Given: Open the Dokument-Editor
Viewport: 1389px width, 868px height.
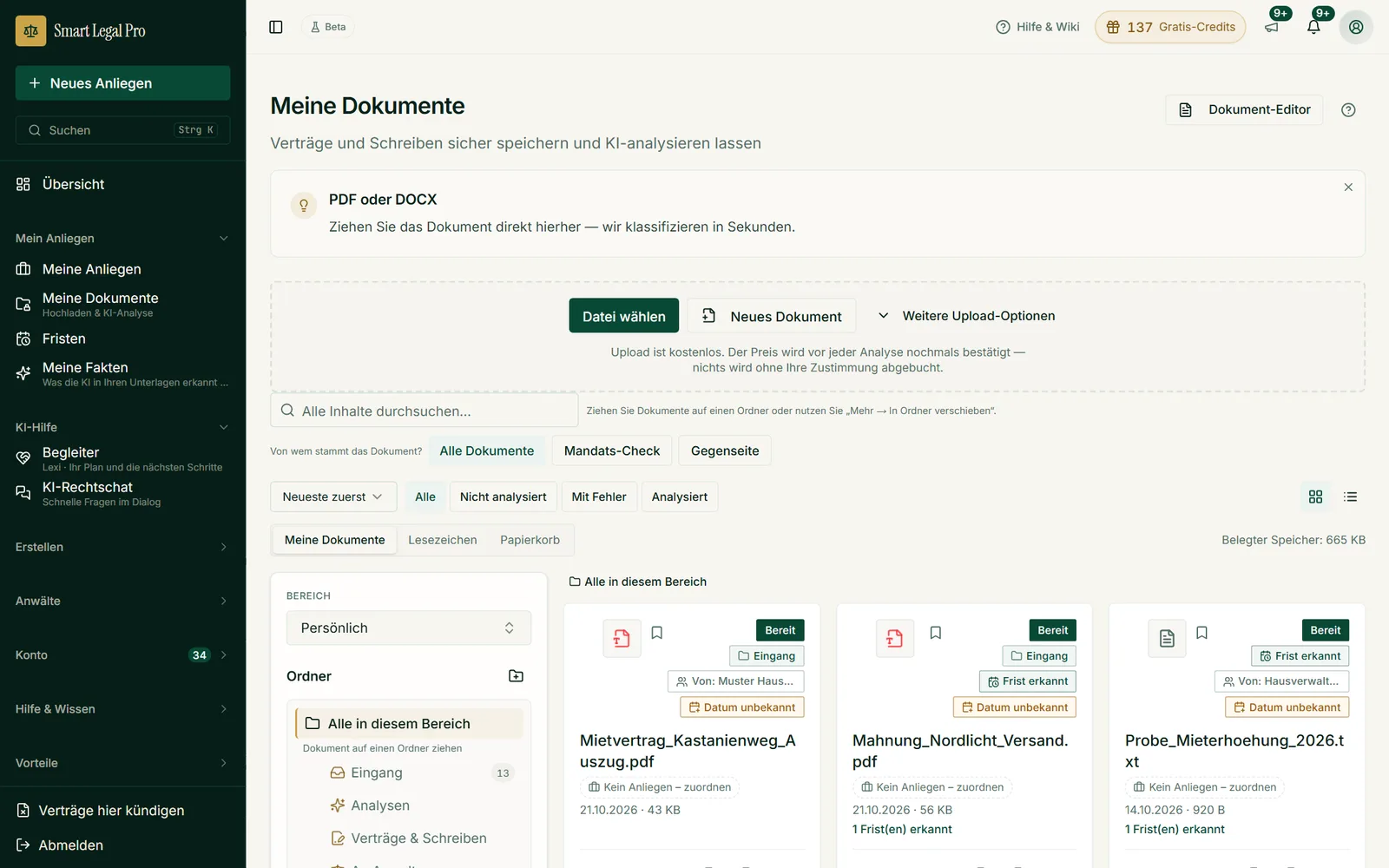Looking at the screenshot, I should 1244,110.
